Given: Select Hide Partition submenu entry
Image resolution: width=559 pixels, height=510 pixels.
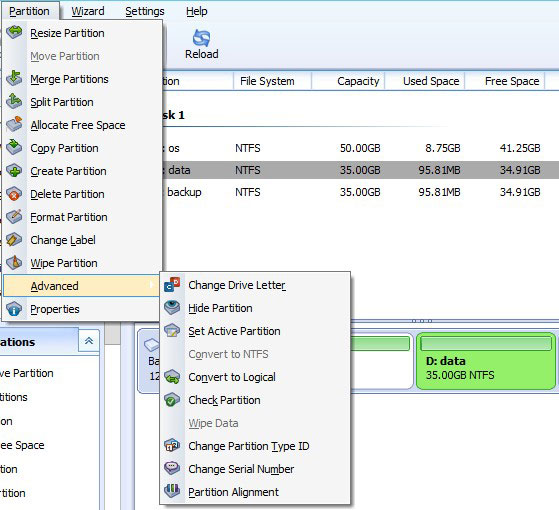Looking at the screenshot, I should click(255, 308).
